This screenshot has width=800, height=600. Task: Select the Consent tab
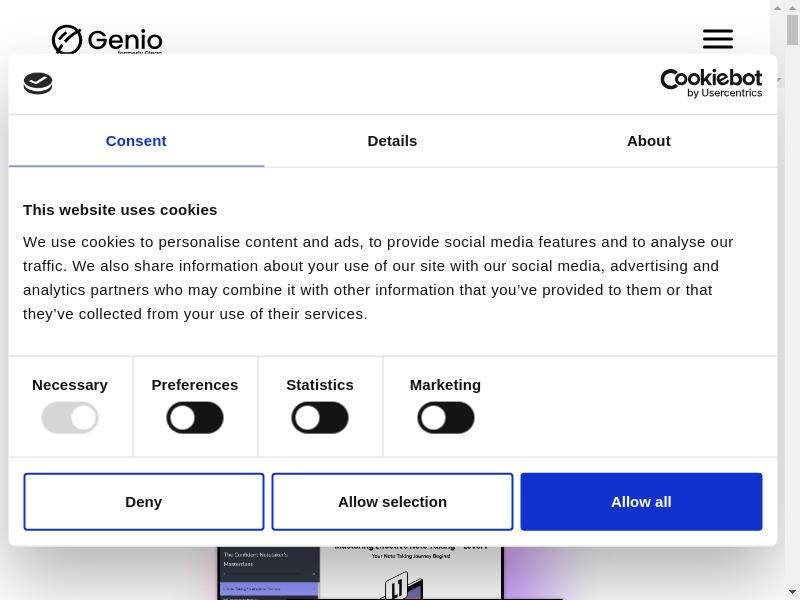pyautogui.click(x=136, y=141)
